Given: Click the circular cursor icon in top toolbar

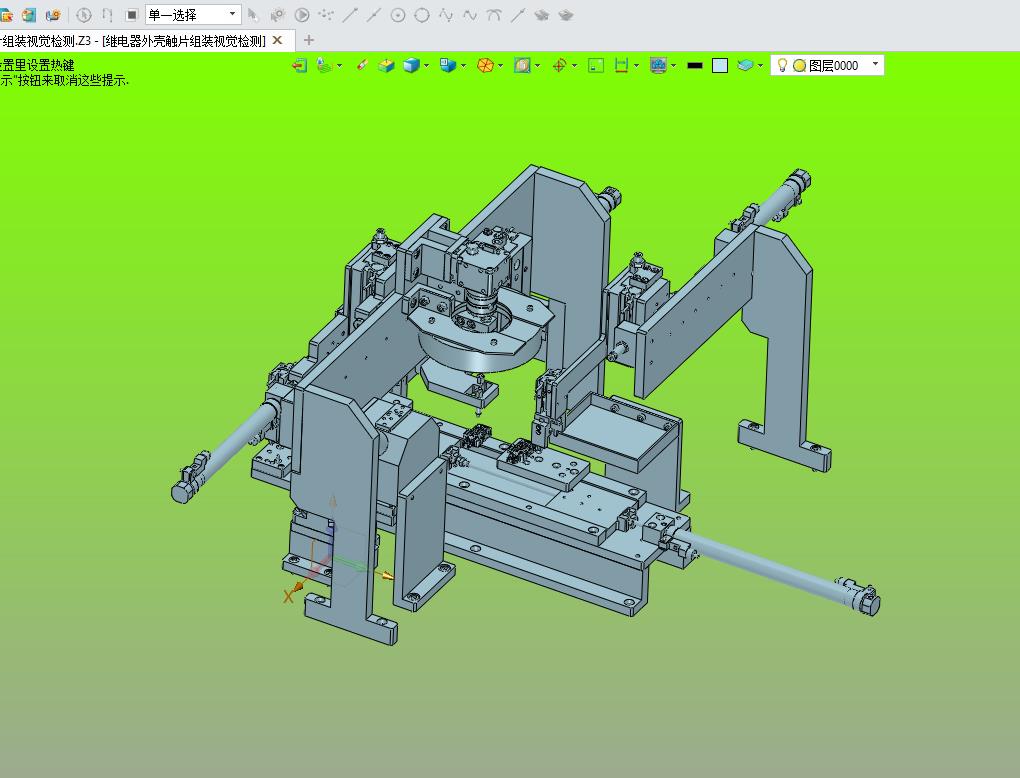Looking at the screenshot, I should tap(83, 14).
